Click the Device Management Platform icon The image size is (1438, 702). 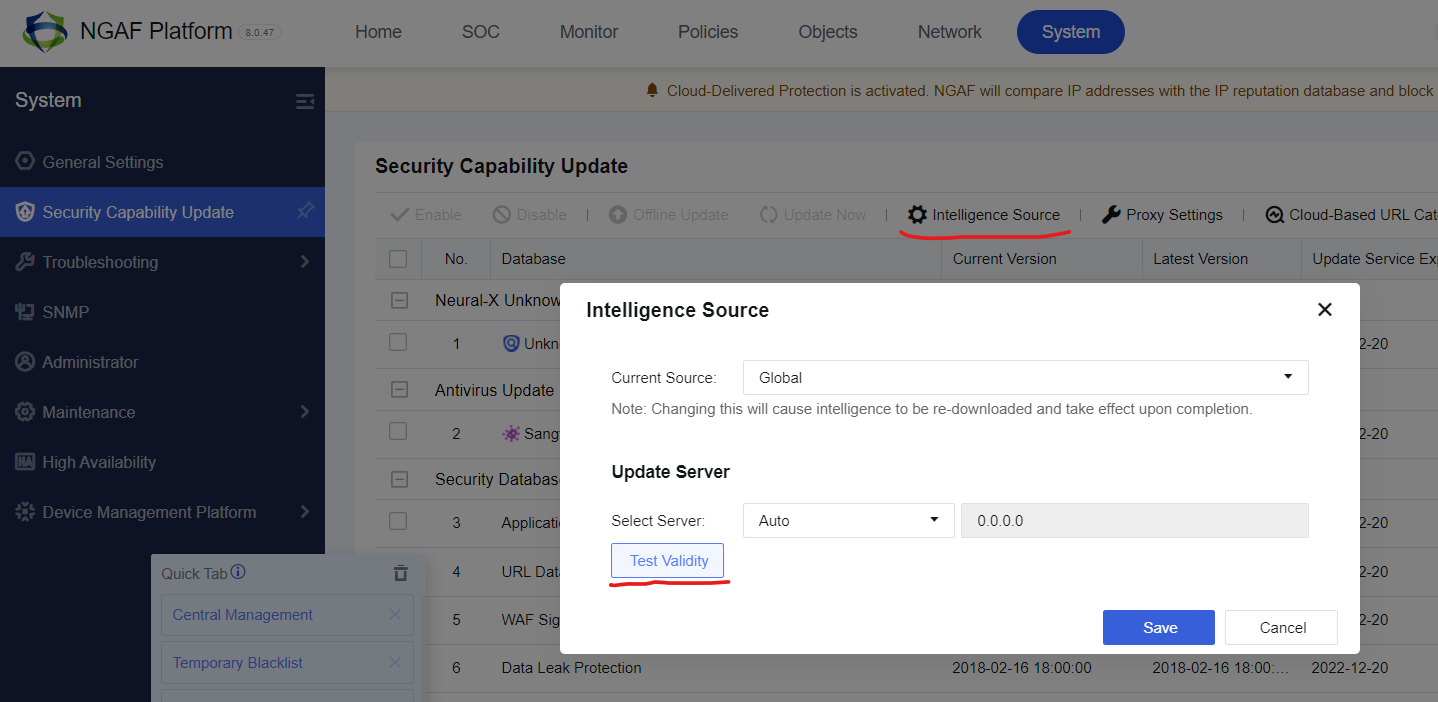[x=25, y=512]
